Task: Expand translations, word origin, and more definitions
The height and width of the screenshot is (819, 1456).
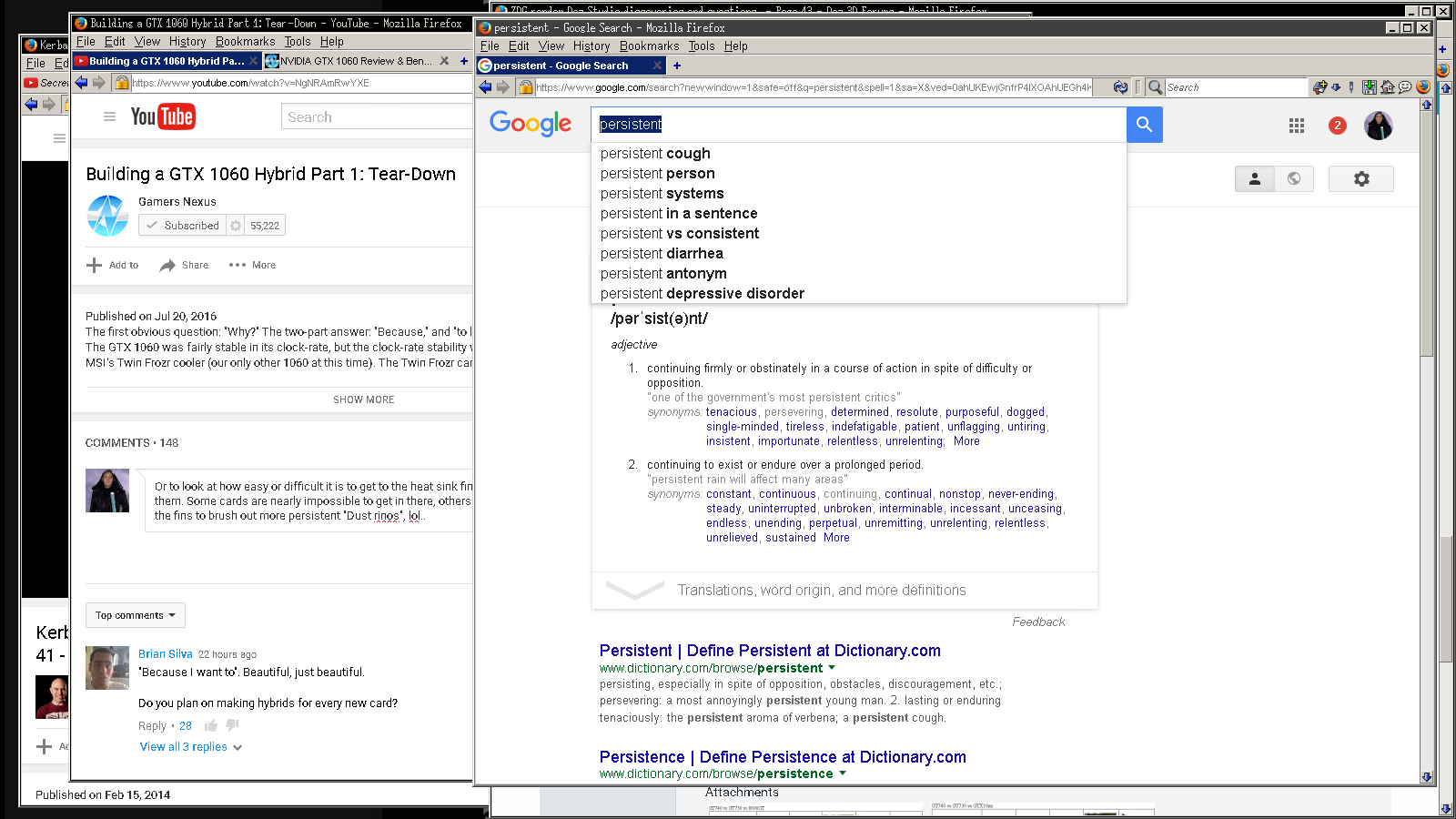Action: point(844,591)
